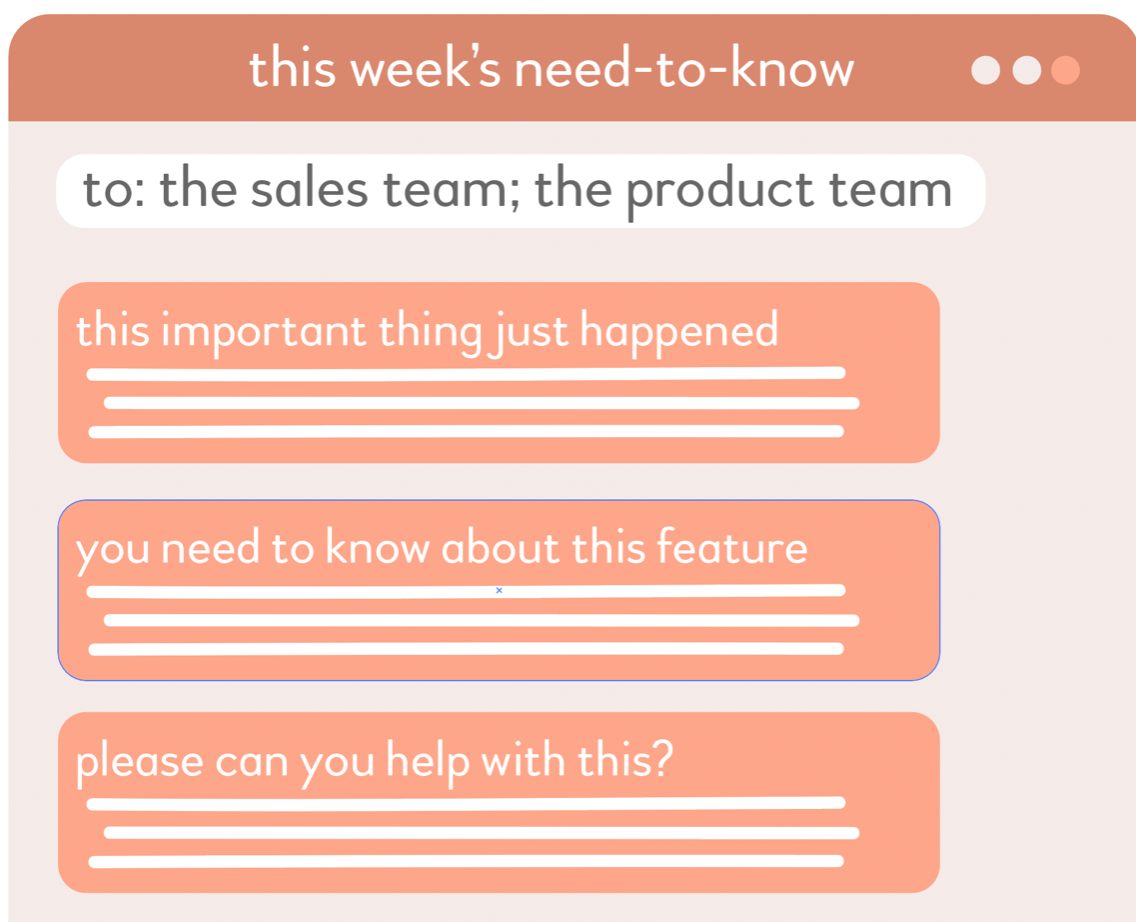Click the last white line in third card

tap(465, 861)
